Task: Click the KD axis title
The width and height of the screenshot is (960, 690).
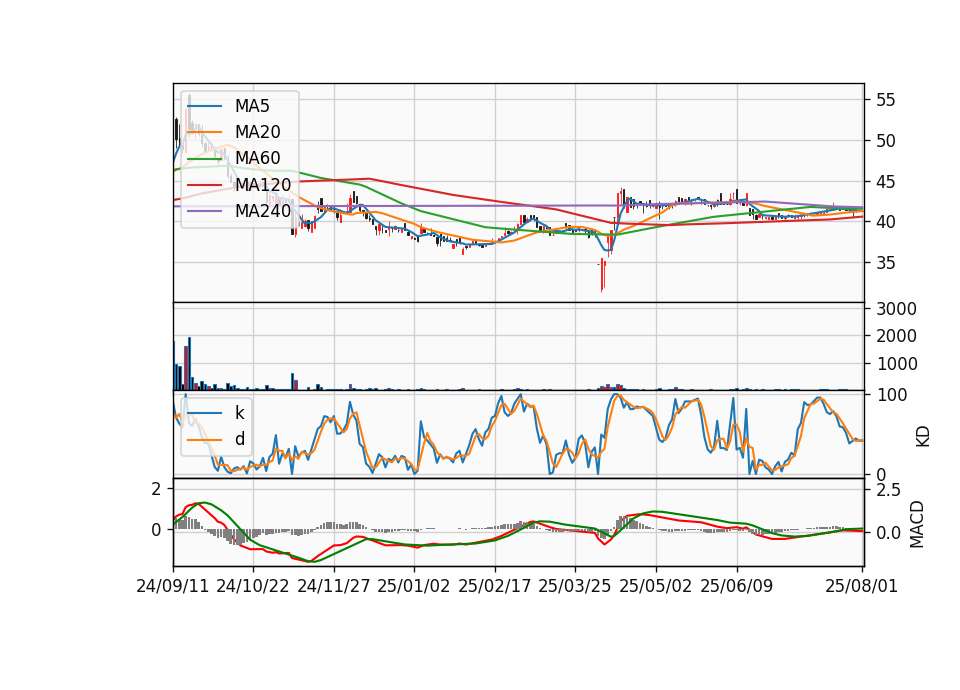Action: coord(922,436)
